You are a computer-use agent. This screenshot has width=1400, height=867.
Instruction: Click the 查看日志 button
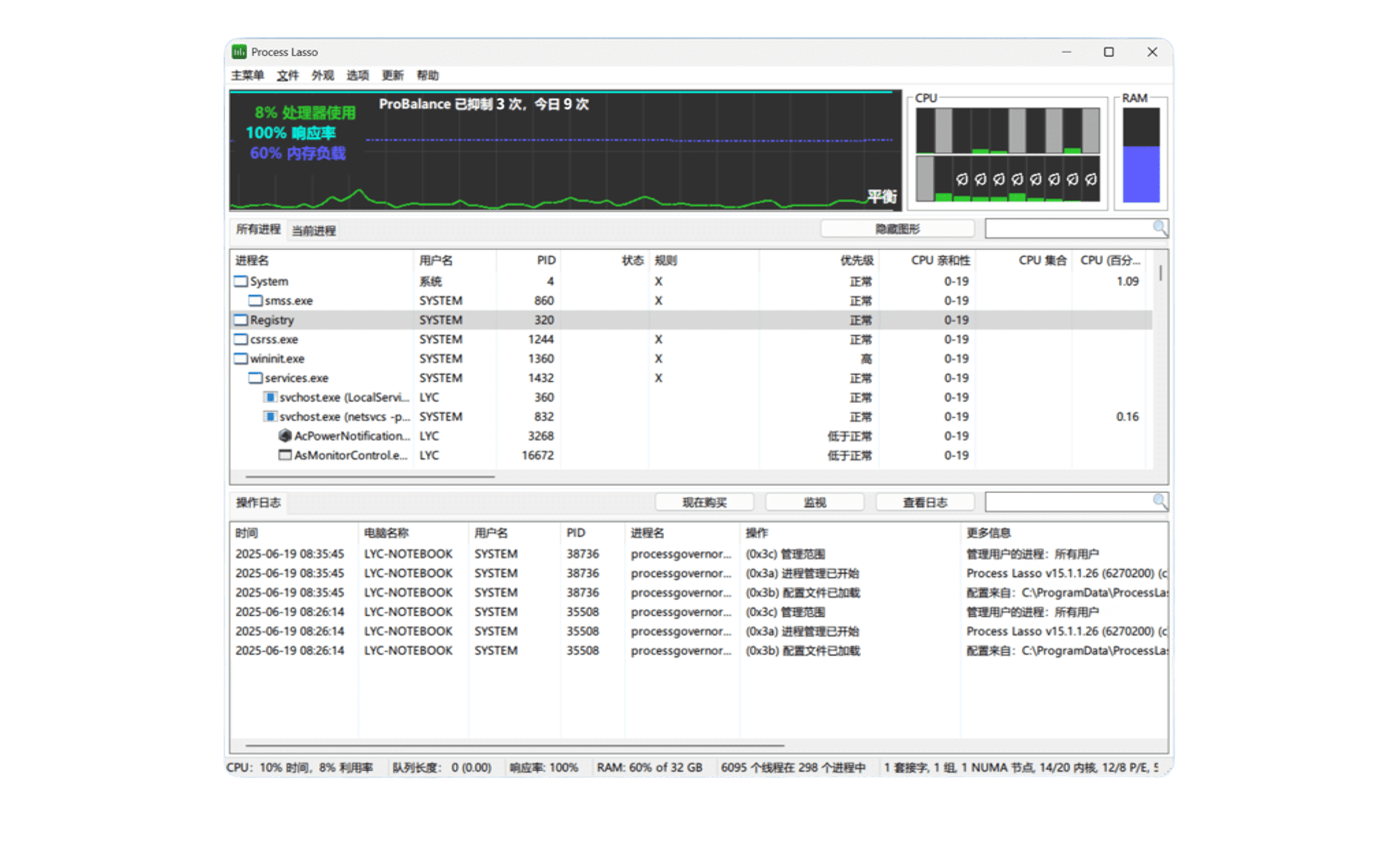click(x=925, y=502)
